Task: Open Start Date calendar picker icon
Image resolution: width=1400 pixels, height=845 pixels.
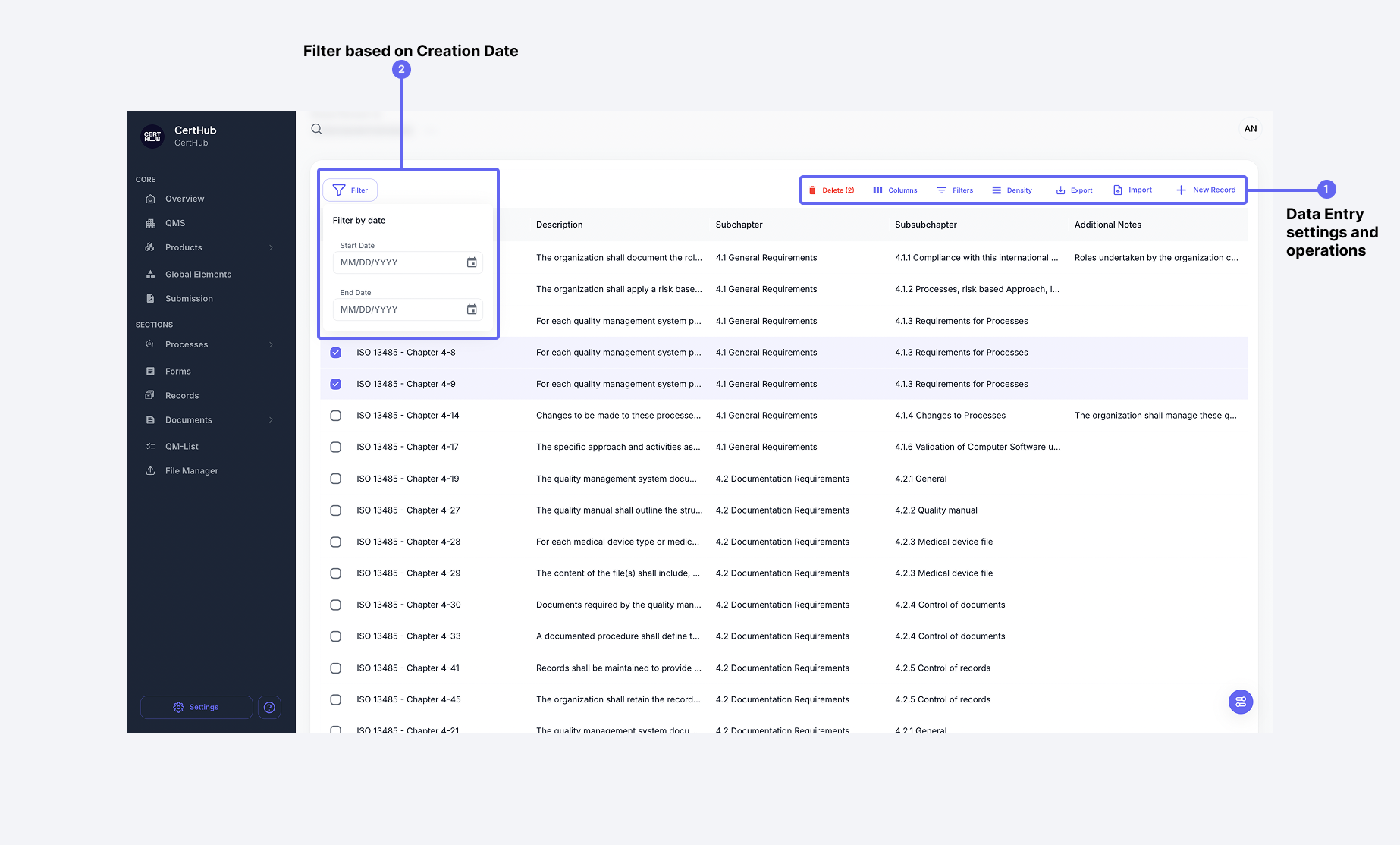Action: coord(472,262)
